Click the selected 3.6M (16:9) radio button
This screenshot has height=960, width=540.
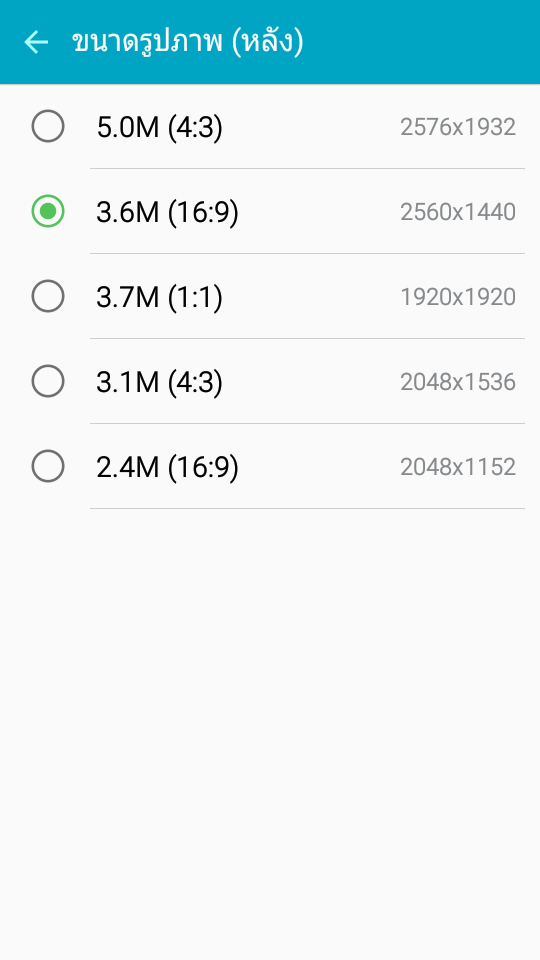(48, 211)
